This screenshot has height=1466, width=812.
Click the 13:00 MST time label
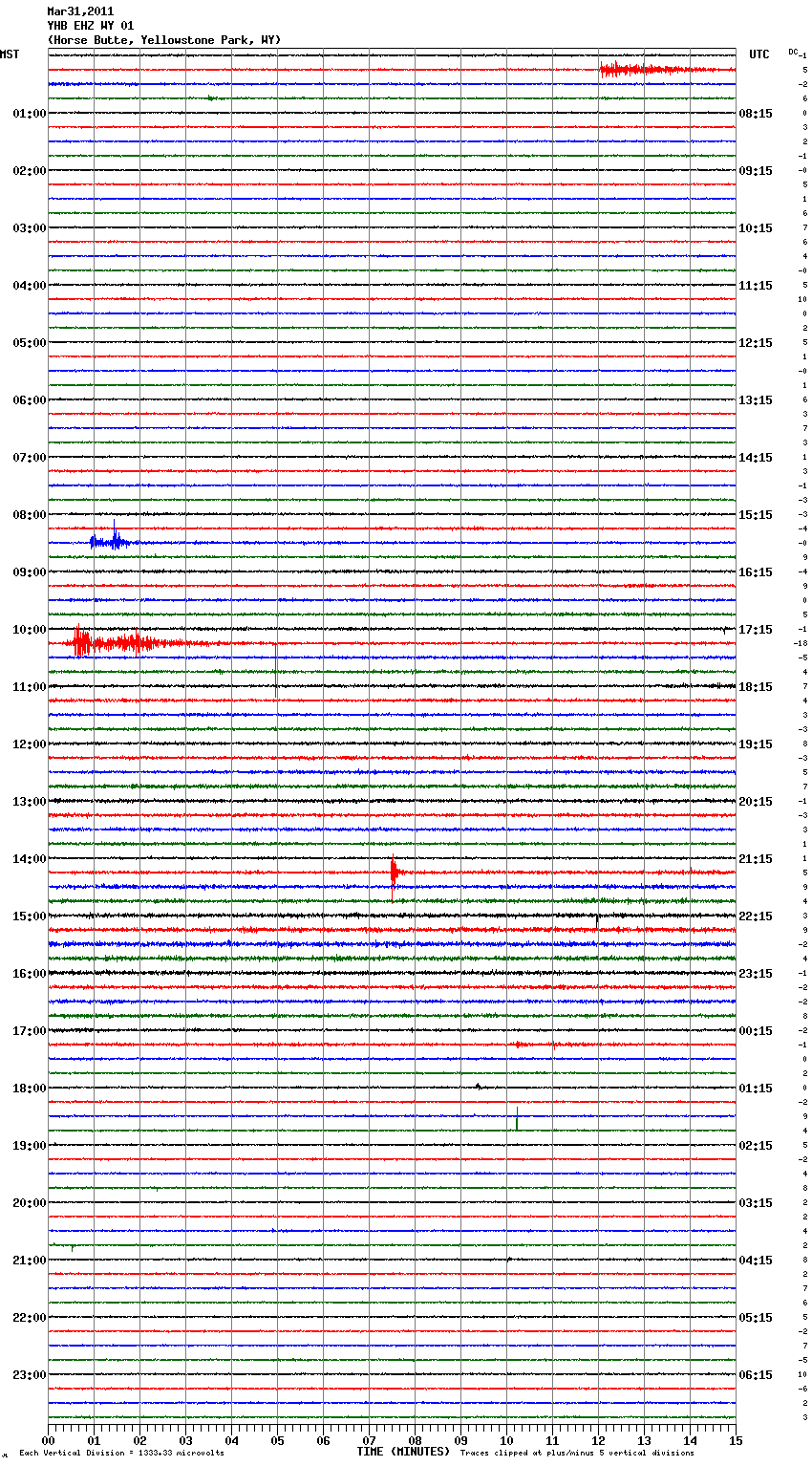point(30,802)
